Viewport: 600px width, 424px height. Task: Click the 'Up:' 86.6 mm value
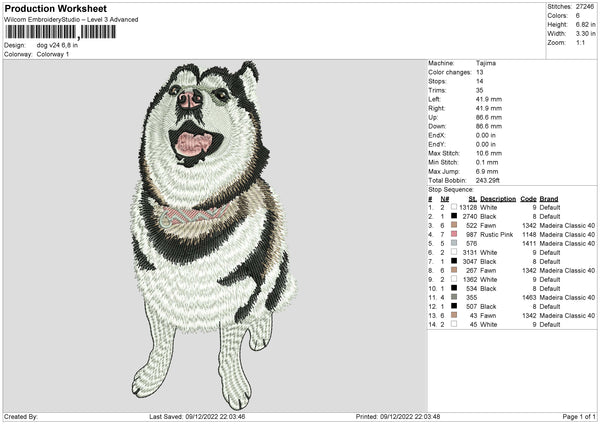pyautogui.click(x=489, y=117)
